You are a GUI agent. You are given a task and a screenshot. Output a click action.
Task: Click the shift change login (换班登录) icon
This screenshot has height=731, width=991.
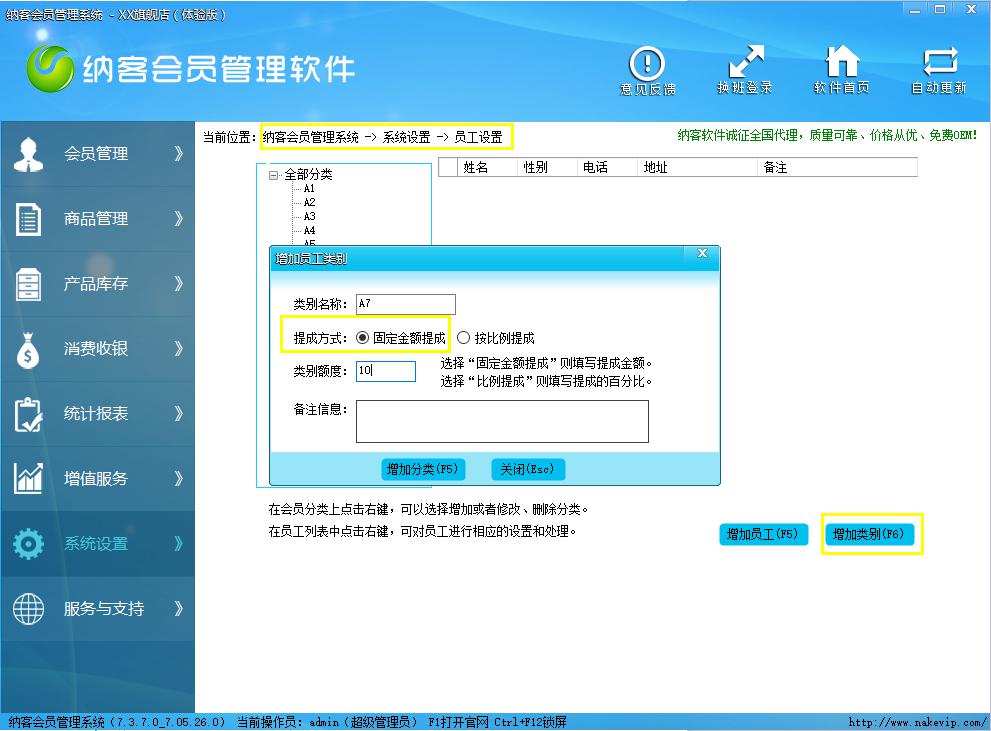click(745, 65)
